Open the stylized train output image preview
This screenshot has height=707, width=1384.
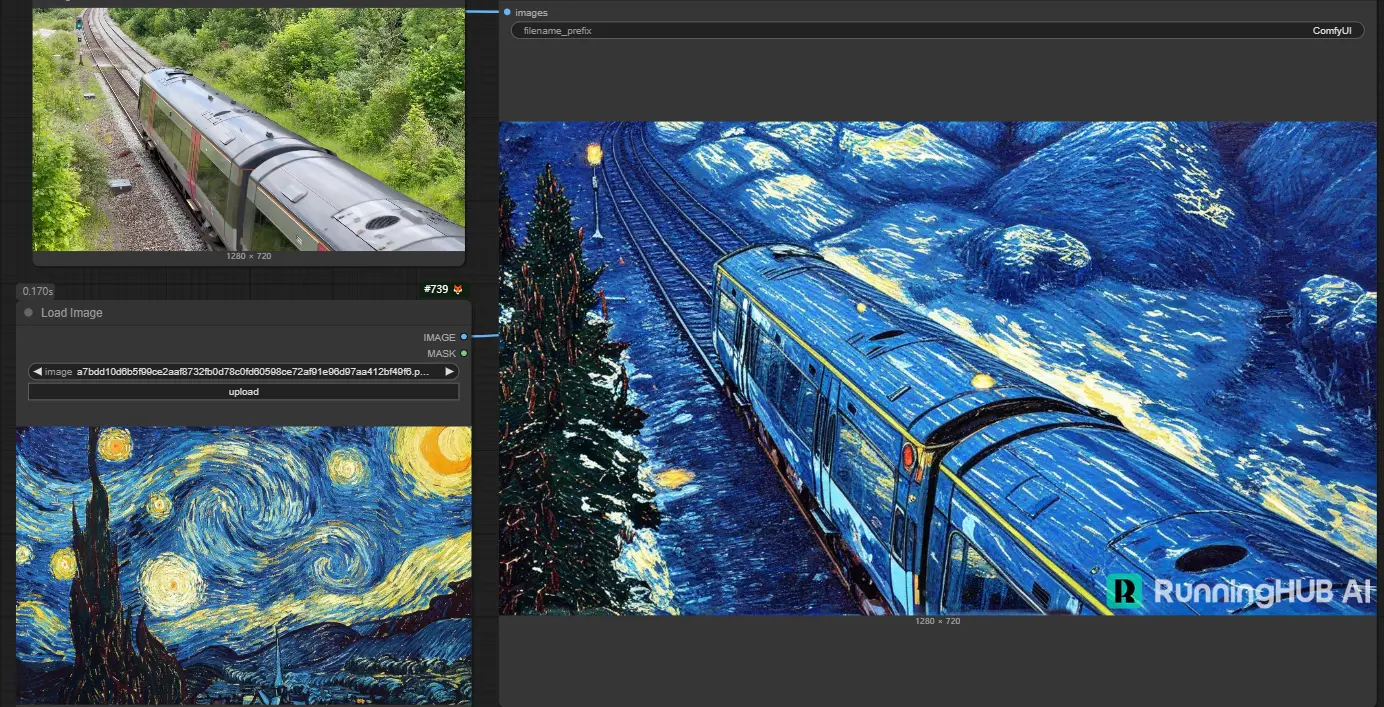(x=937, y=368)
